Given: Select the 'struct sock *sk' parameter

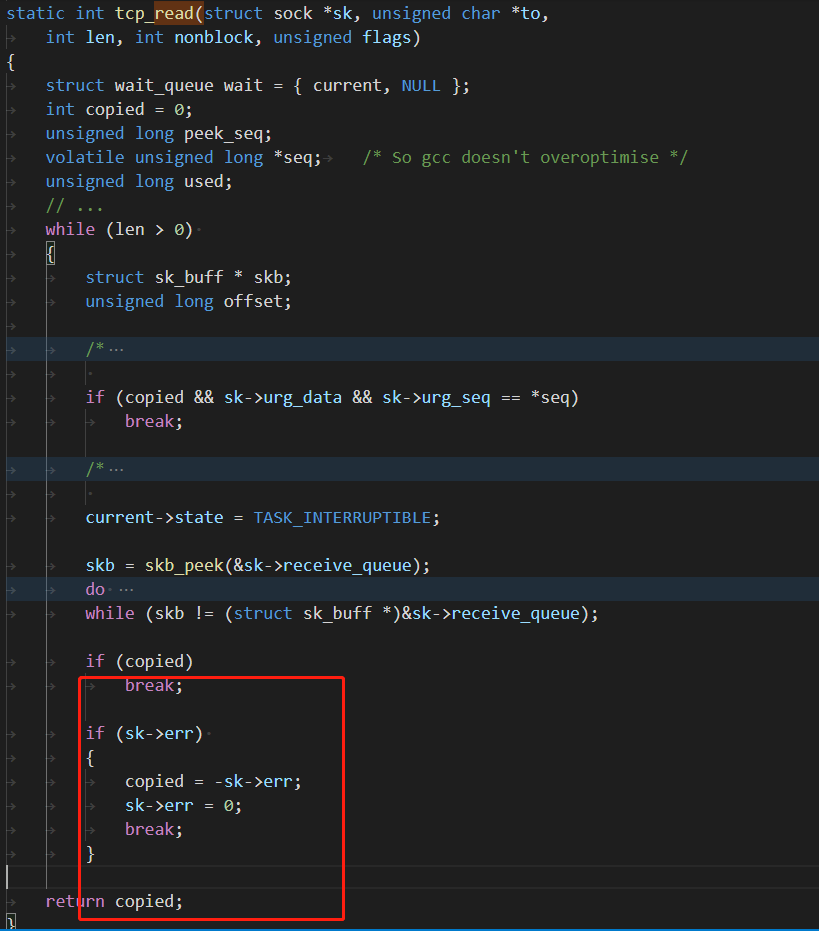Looking at the screenshot, I should (x=279, y=13).
